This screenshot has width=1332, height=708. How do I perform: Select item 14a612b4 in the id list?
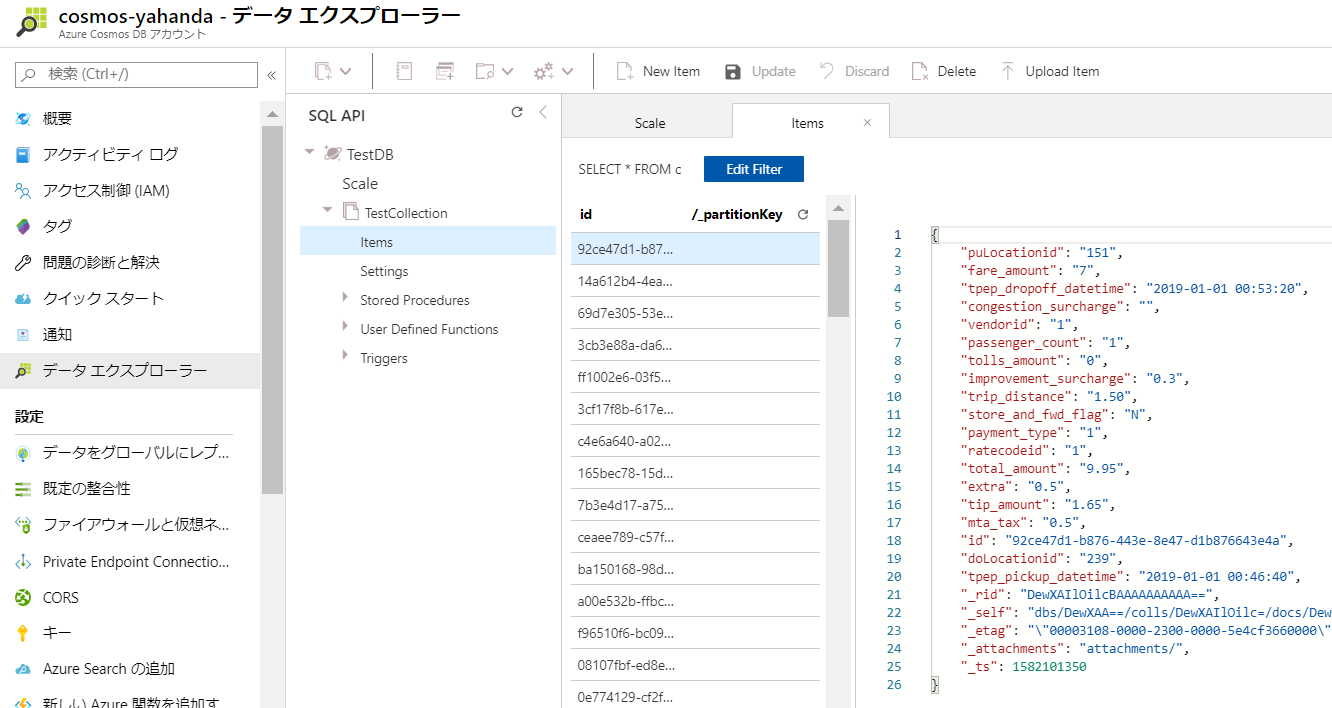pyautogui.click(x=625, y=281)
